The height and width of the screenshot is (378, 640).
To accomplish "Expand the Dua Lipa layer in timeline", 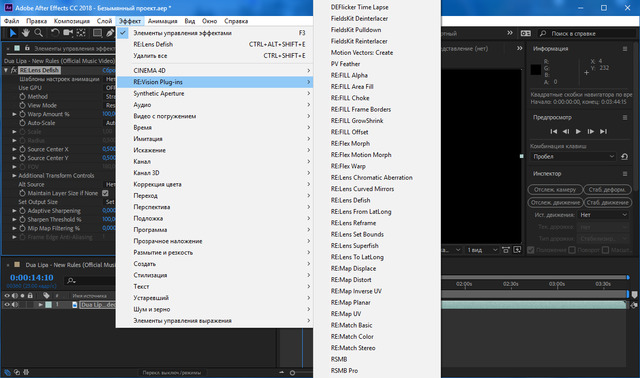I will pos(40,305).
